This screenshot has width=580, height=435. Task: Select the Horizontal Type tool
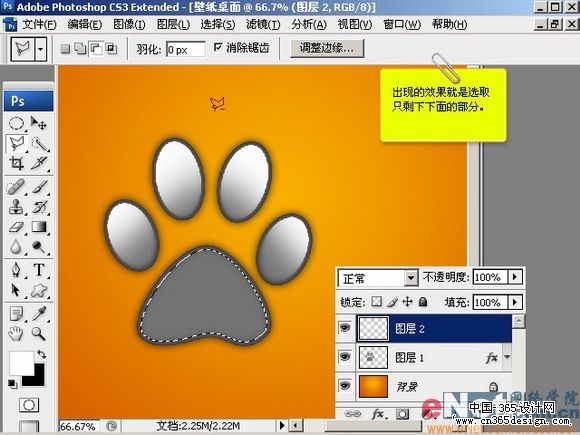click(39, 270)
